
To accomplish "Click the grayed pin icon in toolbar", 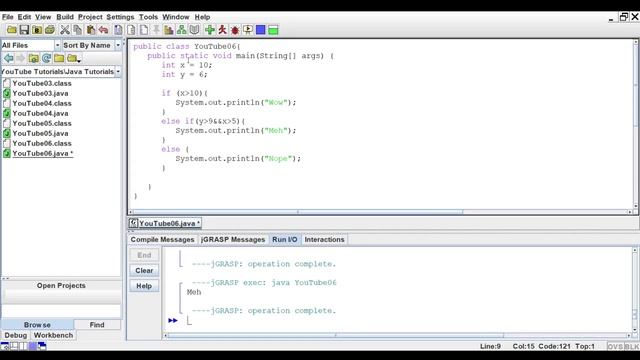I will pos(156,30).
